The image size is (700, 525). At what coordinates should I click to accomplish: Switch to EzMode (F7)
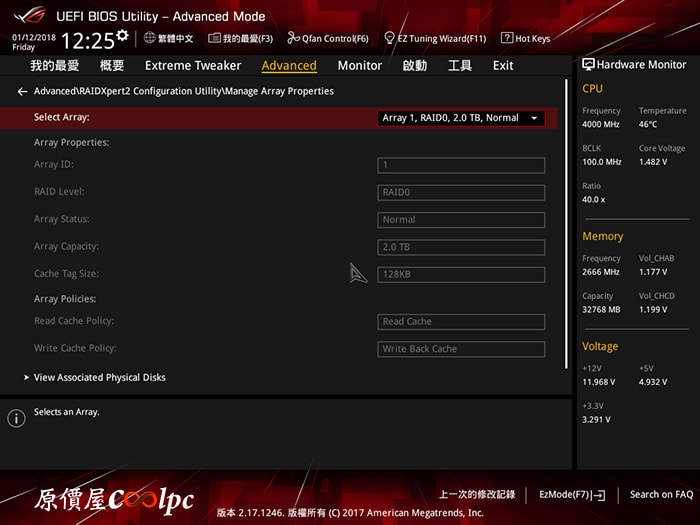click(x=572, y=495)
